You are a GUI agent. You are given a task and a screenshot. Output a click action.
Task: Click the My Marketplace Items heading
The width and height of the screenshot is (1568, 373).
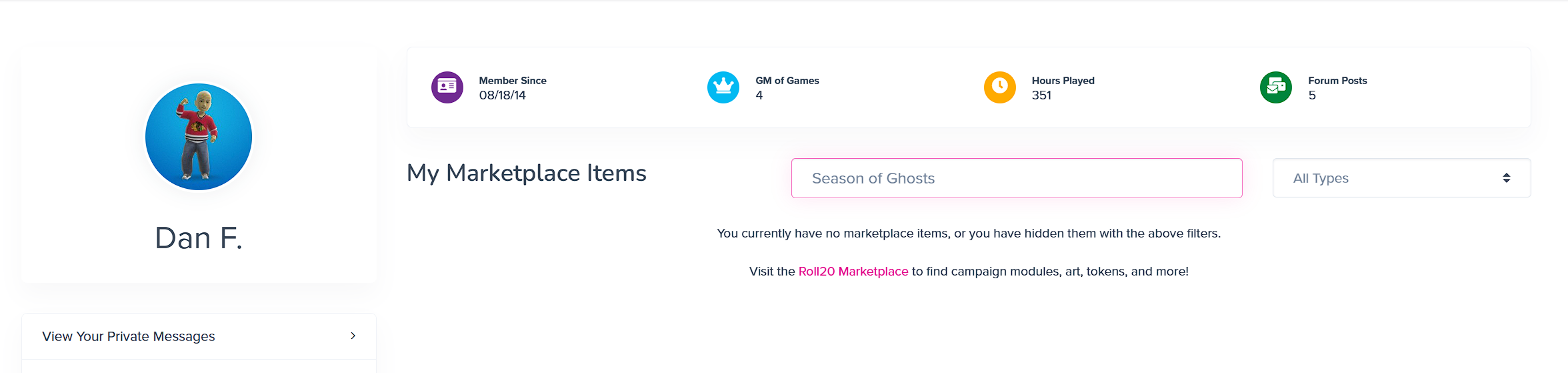click(x=526, y=173)
